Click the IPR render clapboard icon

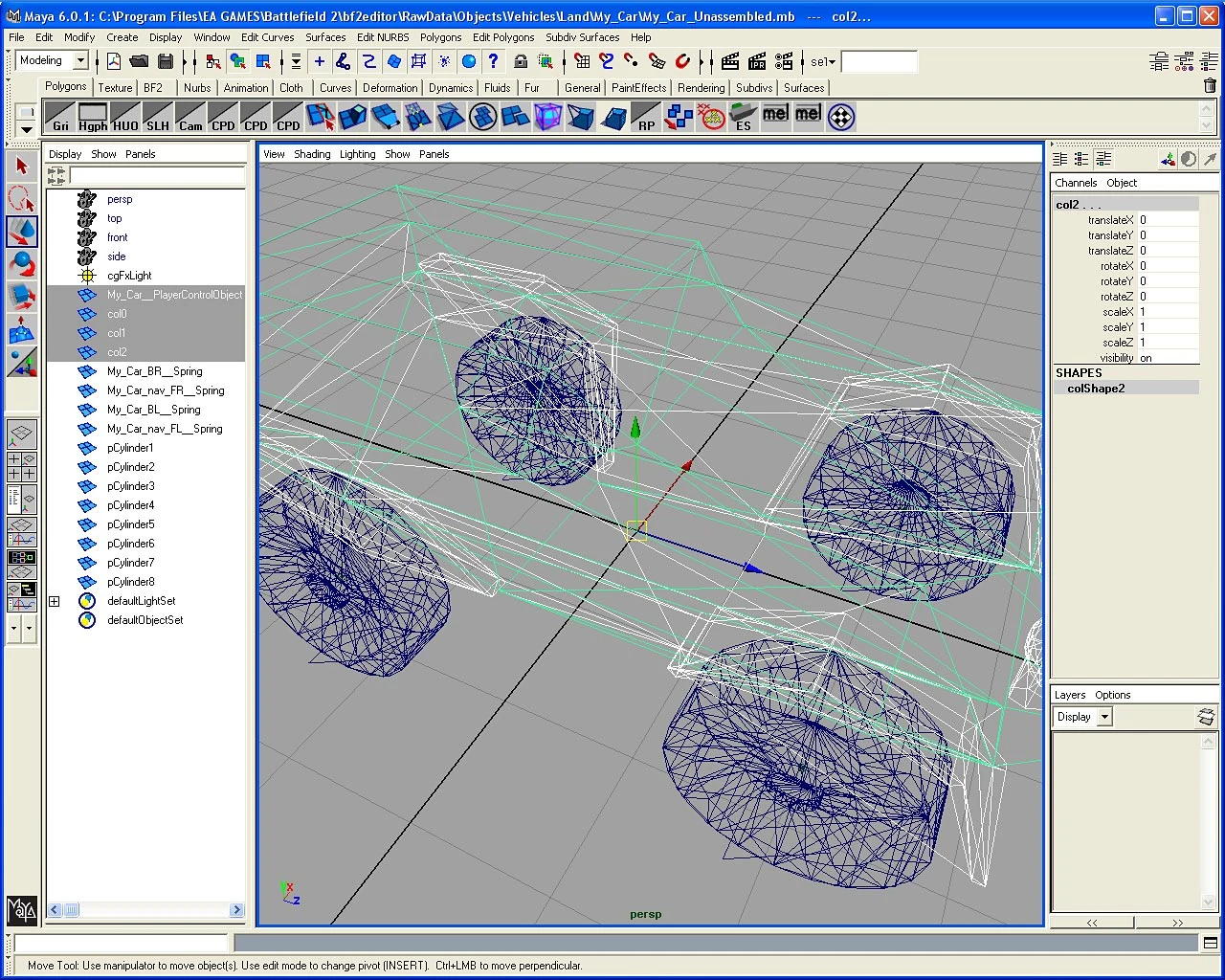tap(757, 61)
